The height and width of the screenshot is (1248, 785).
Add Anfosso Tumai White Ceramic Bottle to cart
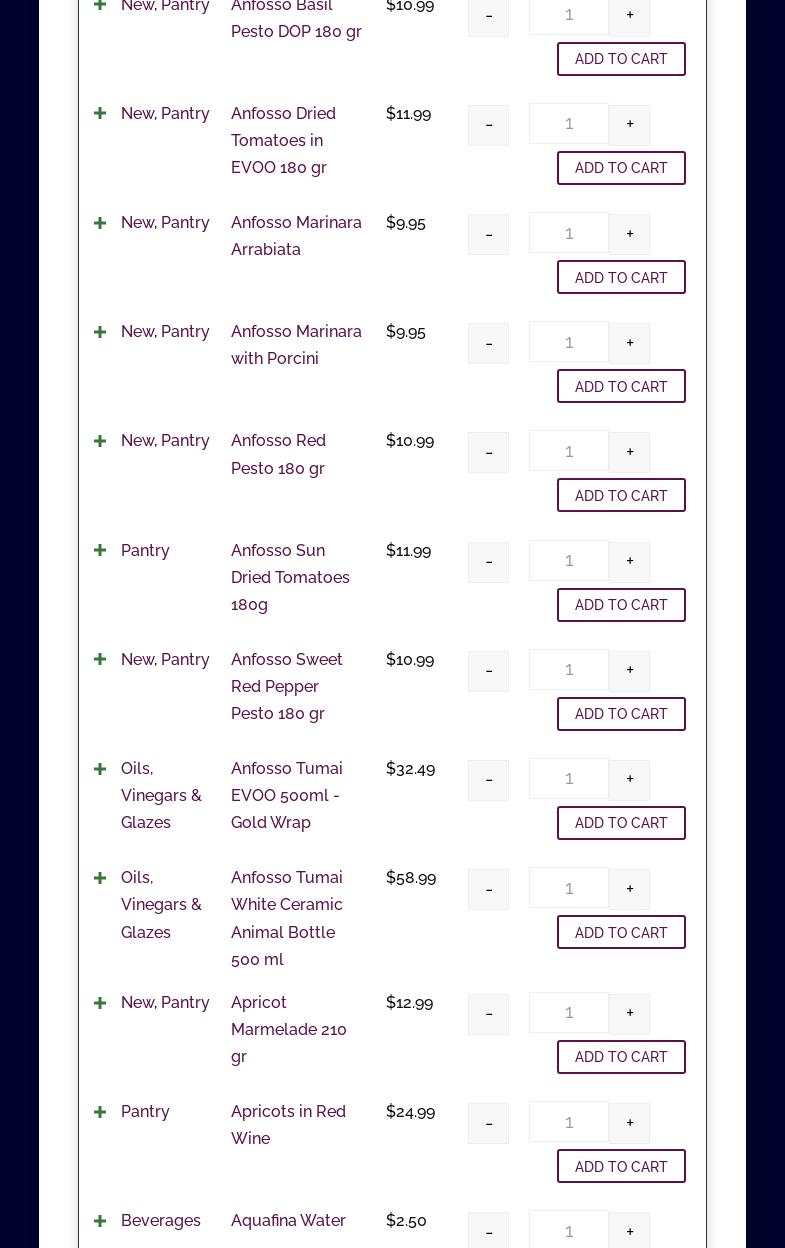pos(621,932)
